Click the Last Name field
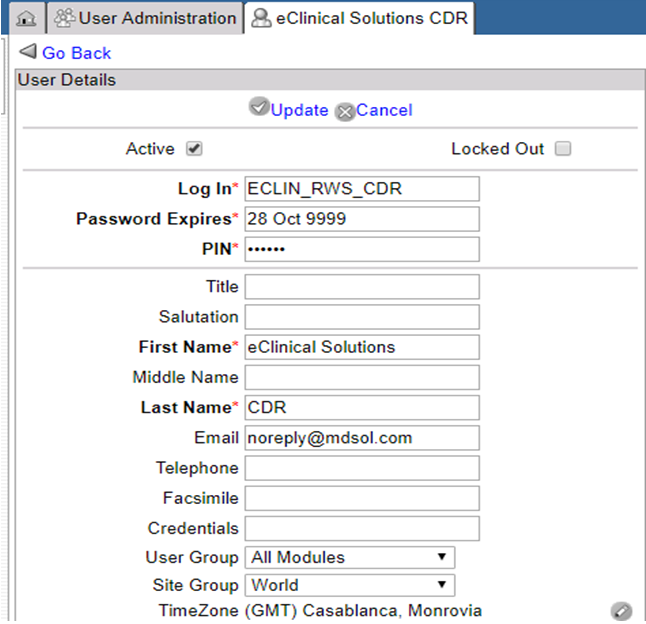 [x=362, y=407]
